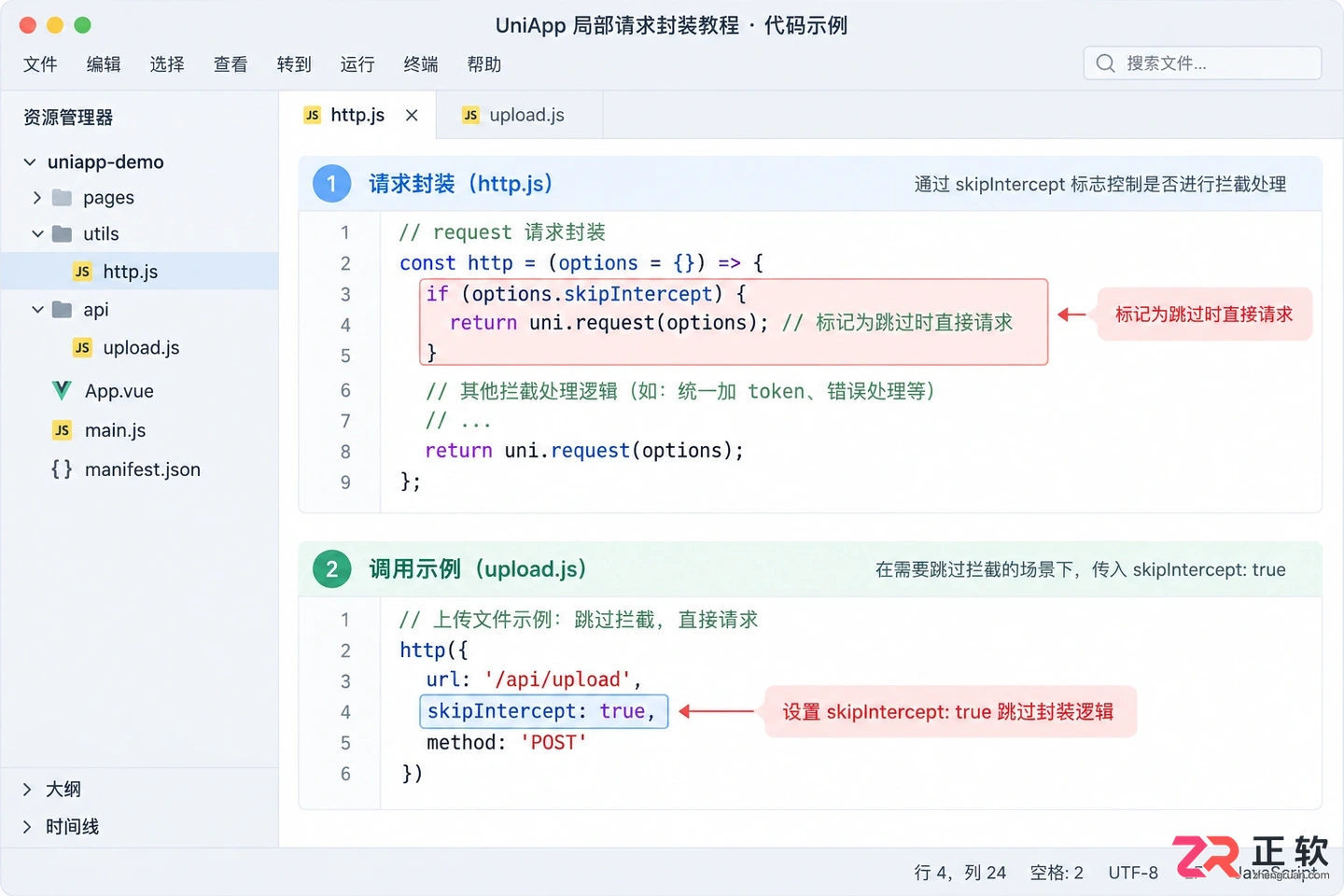
Task: Open the 转到 menu
Action: point(294,64)
